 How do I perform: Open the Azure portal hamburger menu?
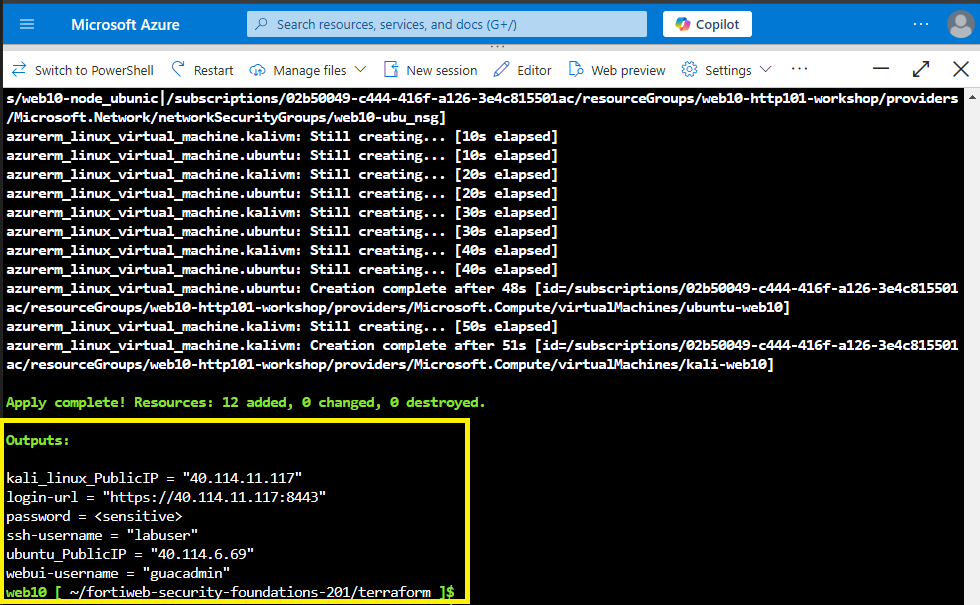click(27, 24)
